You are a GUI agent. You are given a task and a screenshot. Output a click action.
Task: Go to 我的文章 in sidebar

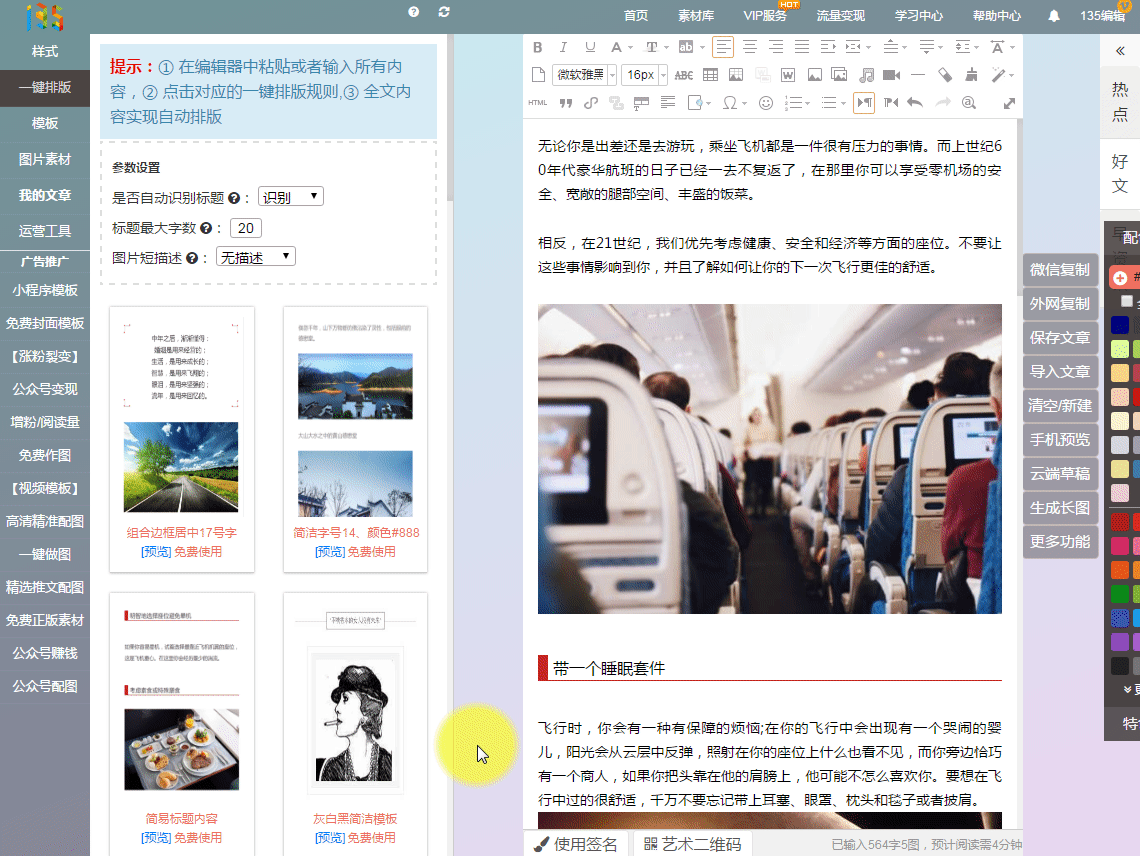pos(45,195)
